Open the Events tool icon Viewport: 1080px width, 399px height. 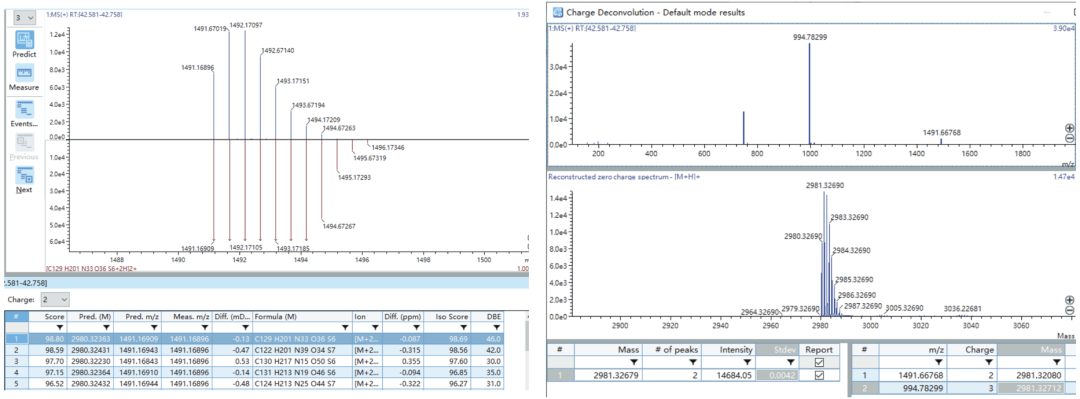[x=25, y=108]
